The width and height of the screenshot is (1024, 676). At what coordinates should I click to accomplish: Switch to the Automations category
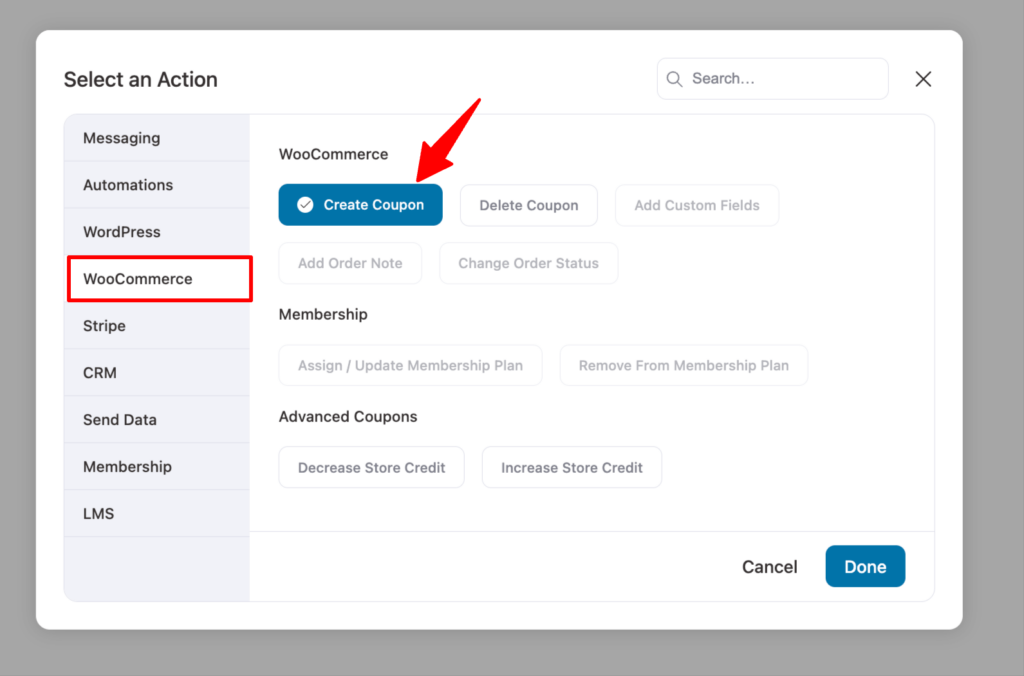pyautogui.click(x=157, y=185)
